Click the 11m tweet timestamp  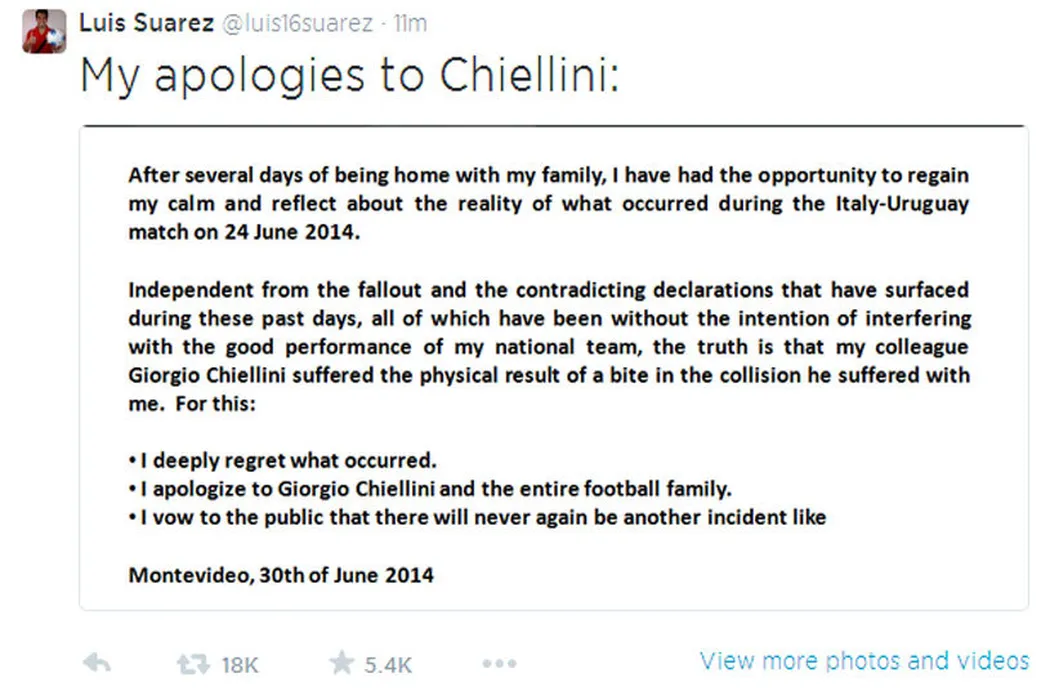(410, 24)
